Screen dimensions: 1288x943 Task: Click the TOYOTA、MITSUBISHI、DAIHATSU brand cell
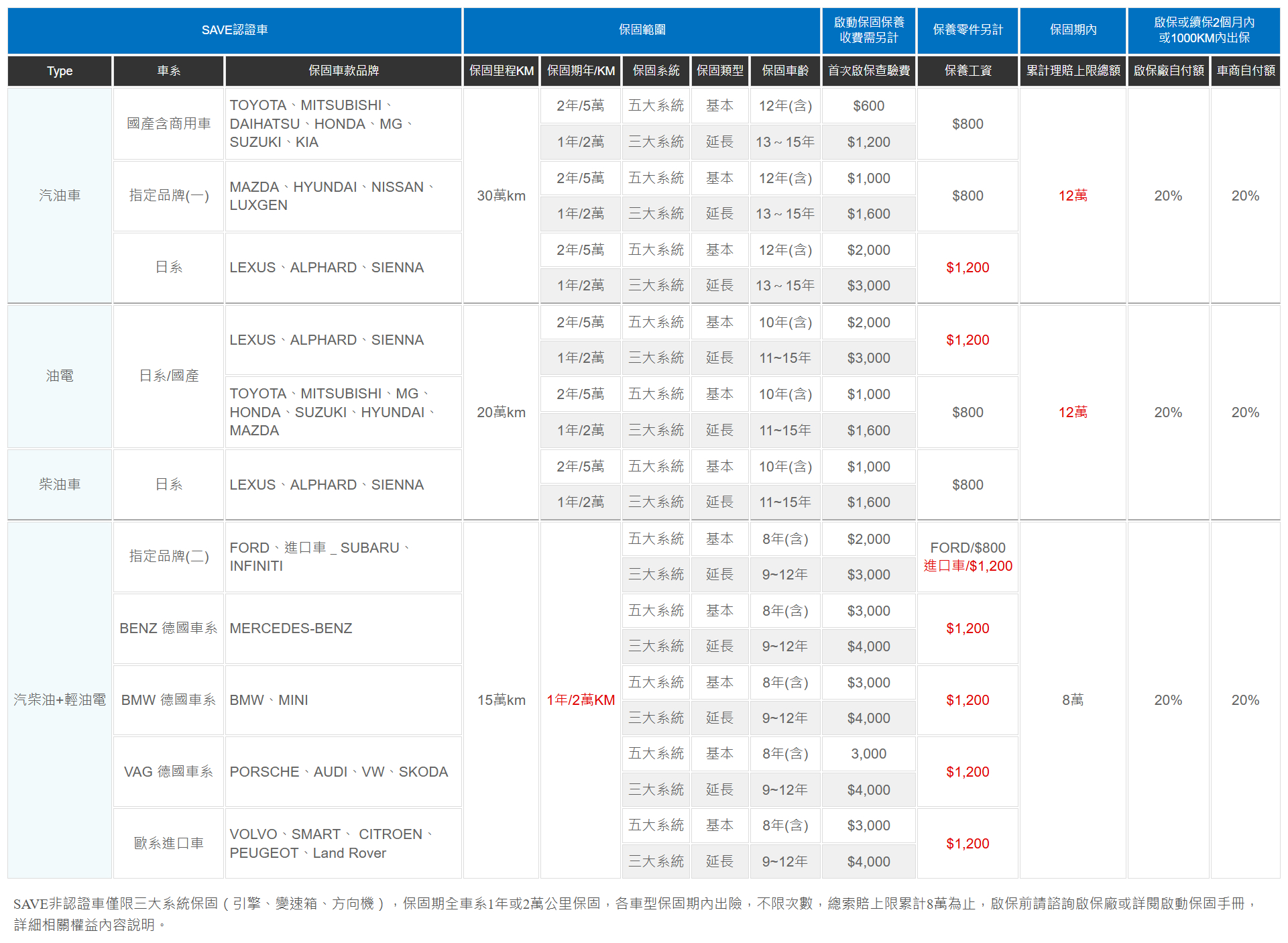point(343,124)
